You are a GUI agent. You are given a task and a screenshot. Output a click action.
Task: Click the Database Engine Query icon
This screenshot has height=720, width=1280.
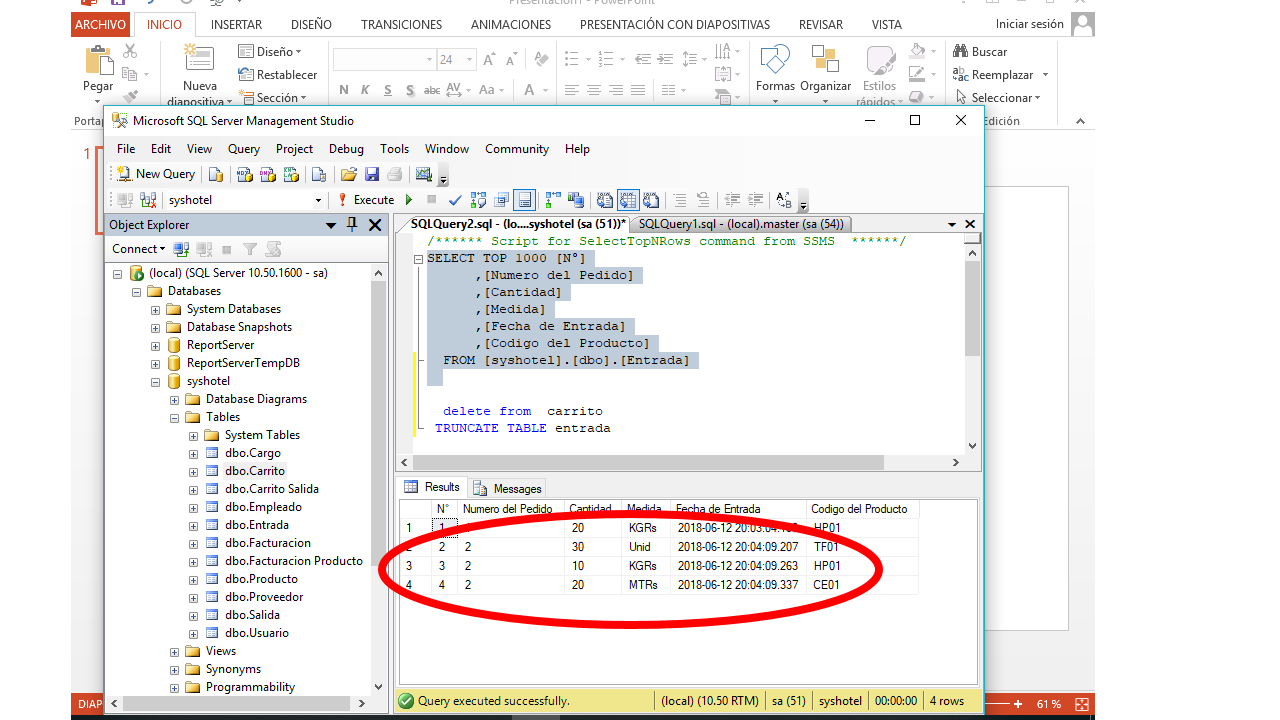(x=216, y=174)
